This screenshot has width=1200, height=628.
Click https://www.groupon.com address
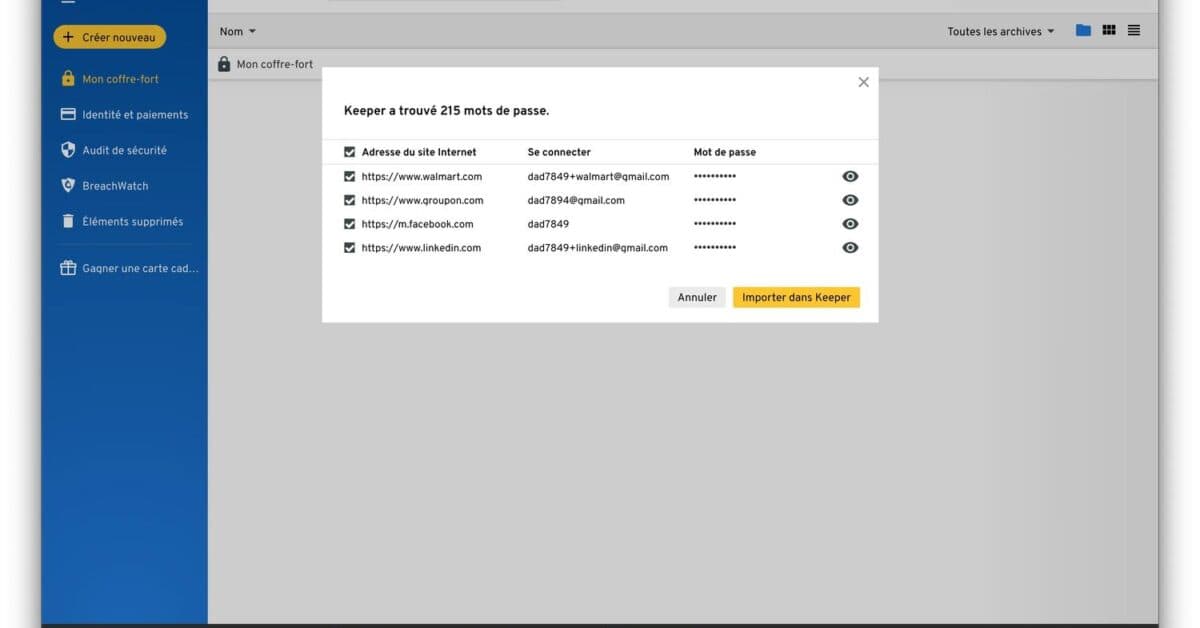pos(423,200)
